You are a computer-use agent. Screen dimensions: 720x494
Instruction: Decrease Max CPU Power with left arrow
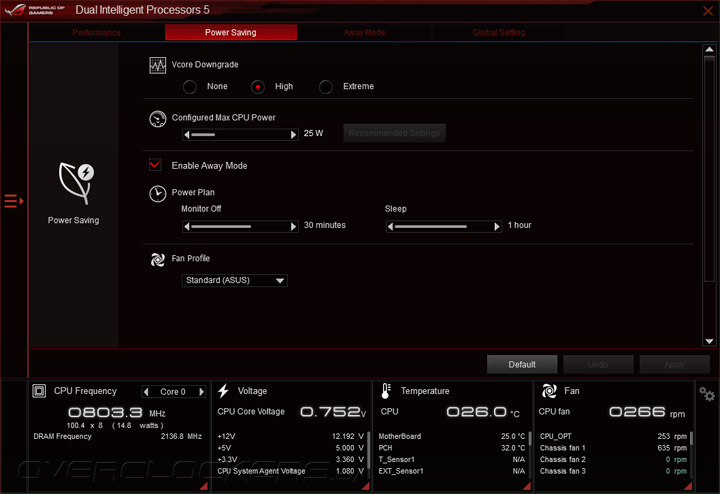(x=186, y=135)
